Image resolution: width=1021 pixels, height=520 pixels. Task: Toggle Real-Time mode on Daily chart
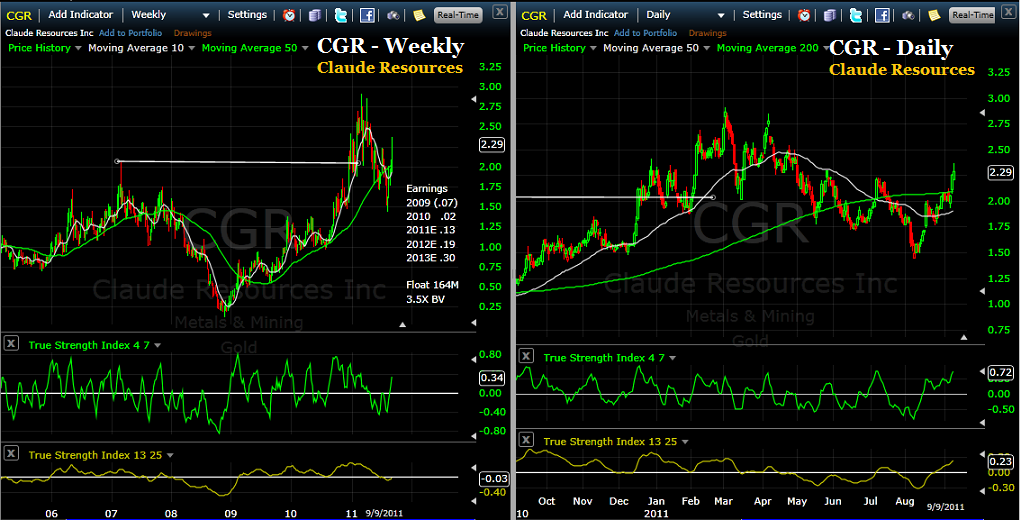[972, 15]
